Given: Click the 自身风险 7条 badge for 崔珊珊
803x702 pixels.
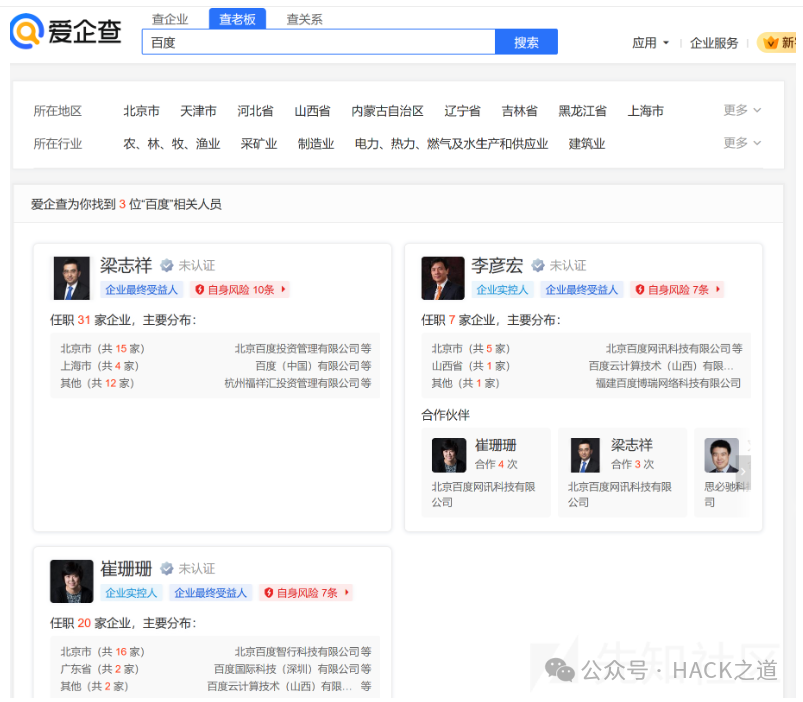Looking at the screenshot, I should pos(305,592).
